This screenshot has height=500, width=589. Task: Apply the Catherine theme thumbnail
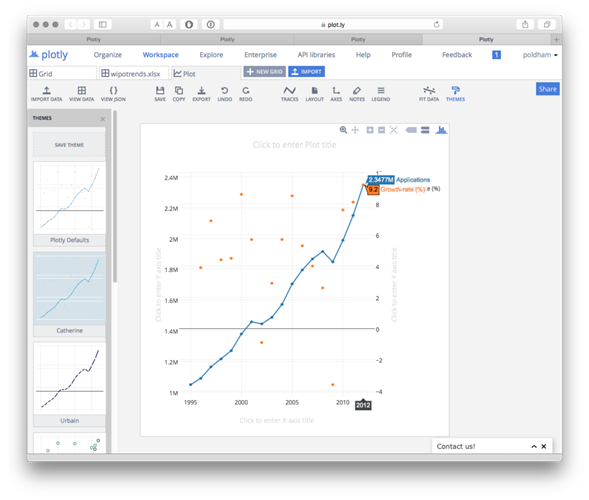coord(69,289)
